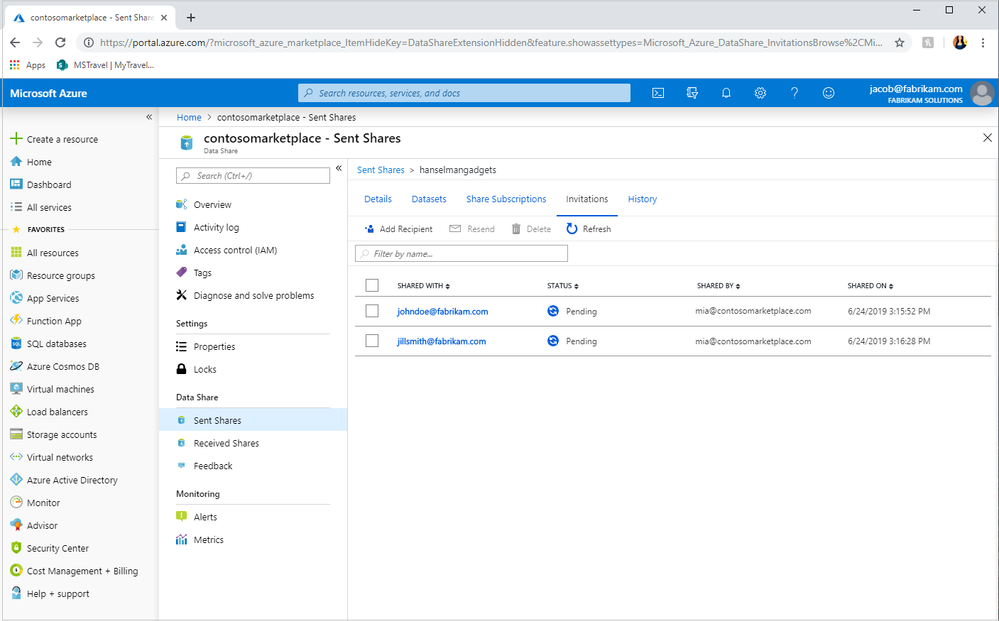Viewport: 999px width, 621px height.
Task: Open the notifications bell icon
Action: 726,93
